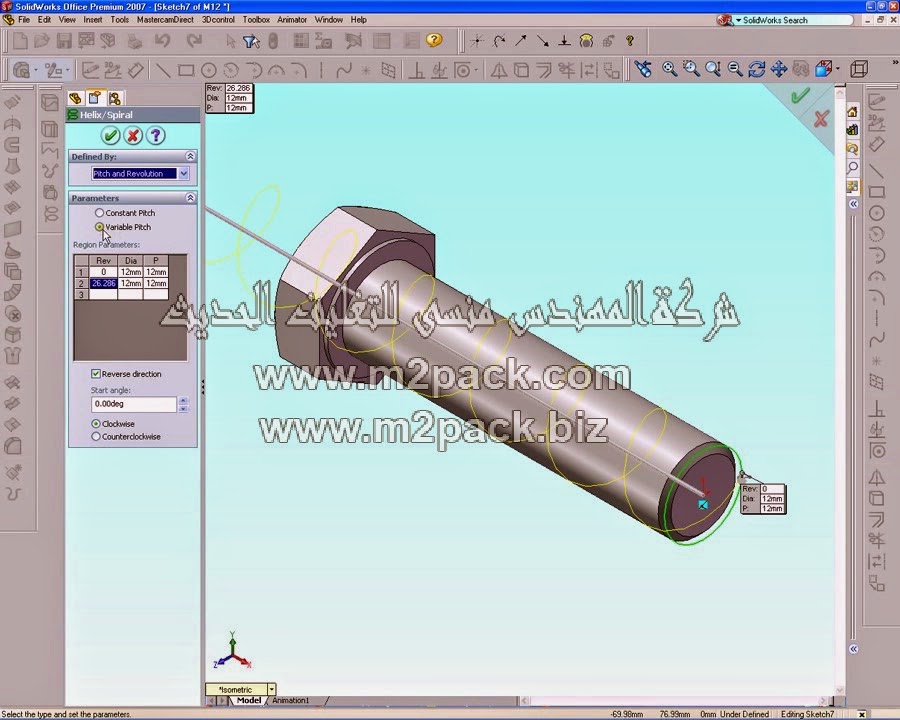The height and width of the screenshot is (720, 900).
Task: Collapse the right task pane chevron near top
Action: point(854,204)
